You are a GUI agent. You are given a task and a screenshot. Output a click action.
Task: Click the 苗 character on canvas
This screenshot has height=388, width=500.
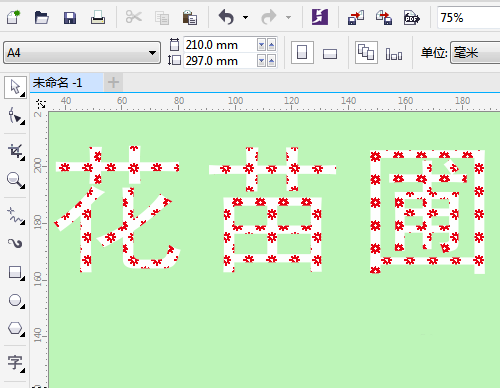[x=272, y=210]
